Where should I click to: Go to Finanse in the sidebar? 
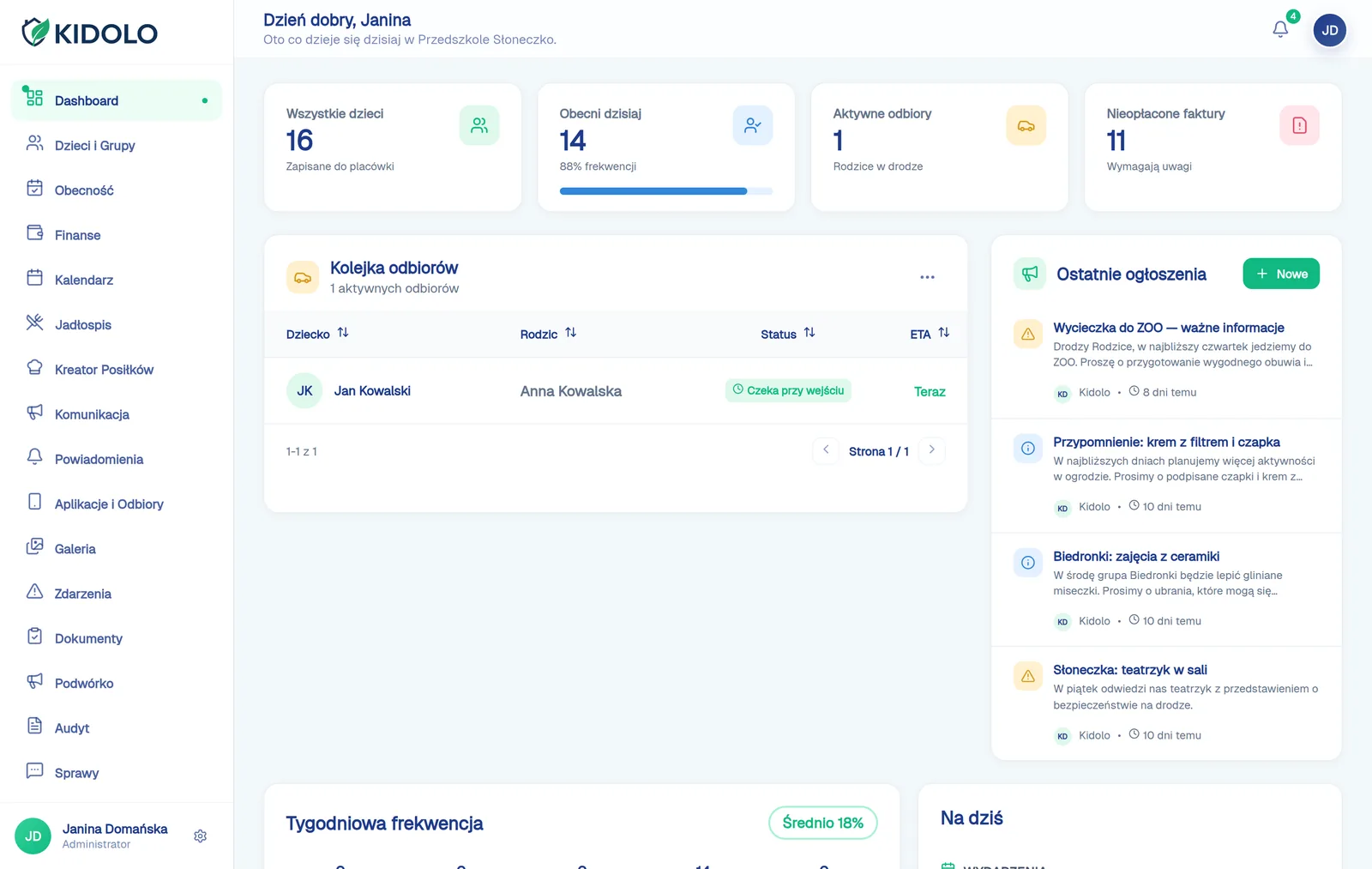click(117, 235)
